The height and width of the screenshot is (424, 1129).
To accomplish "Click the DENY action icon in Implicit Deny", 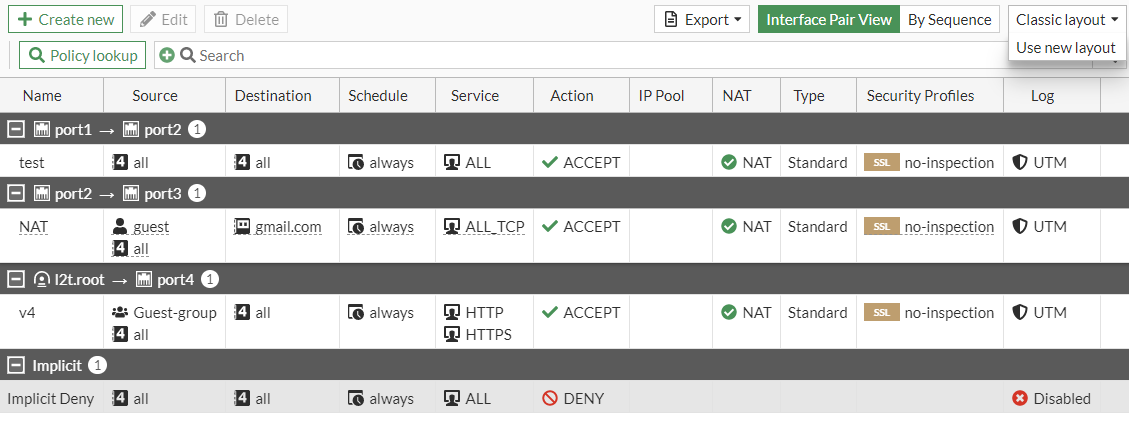I will [549, 398].
